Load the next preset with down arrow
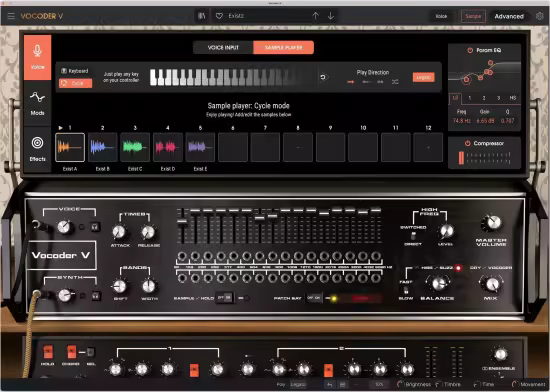This screenshot has height=392, width=550. (331, 16)
